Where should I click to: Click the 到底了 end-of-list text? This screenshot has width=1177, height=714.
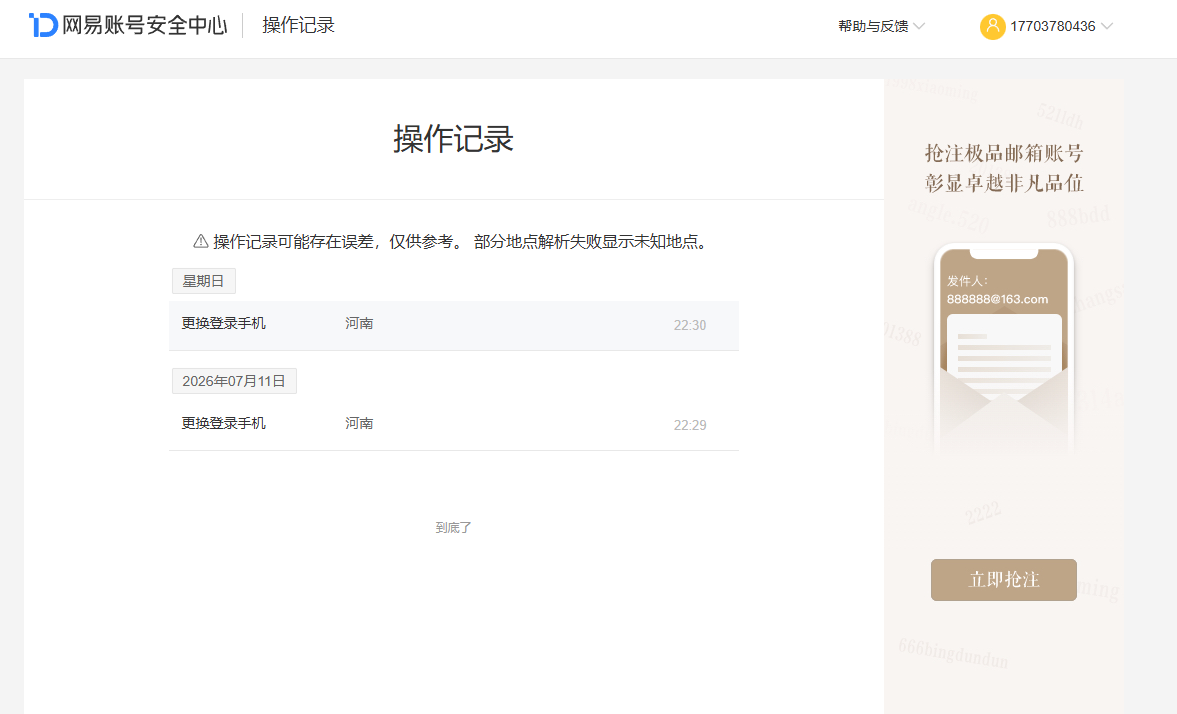(x=453, y=528)
